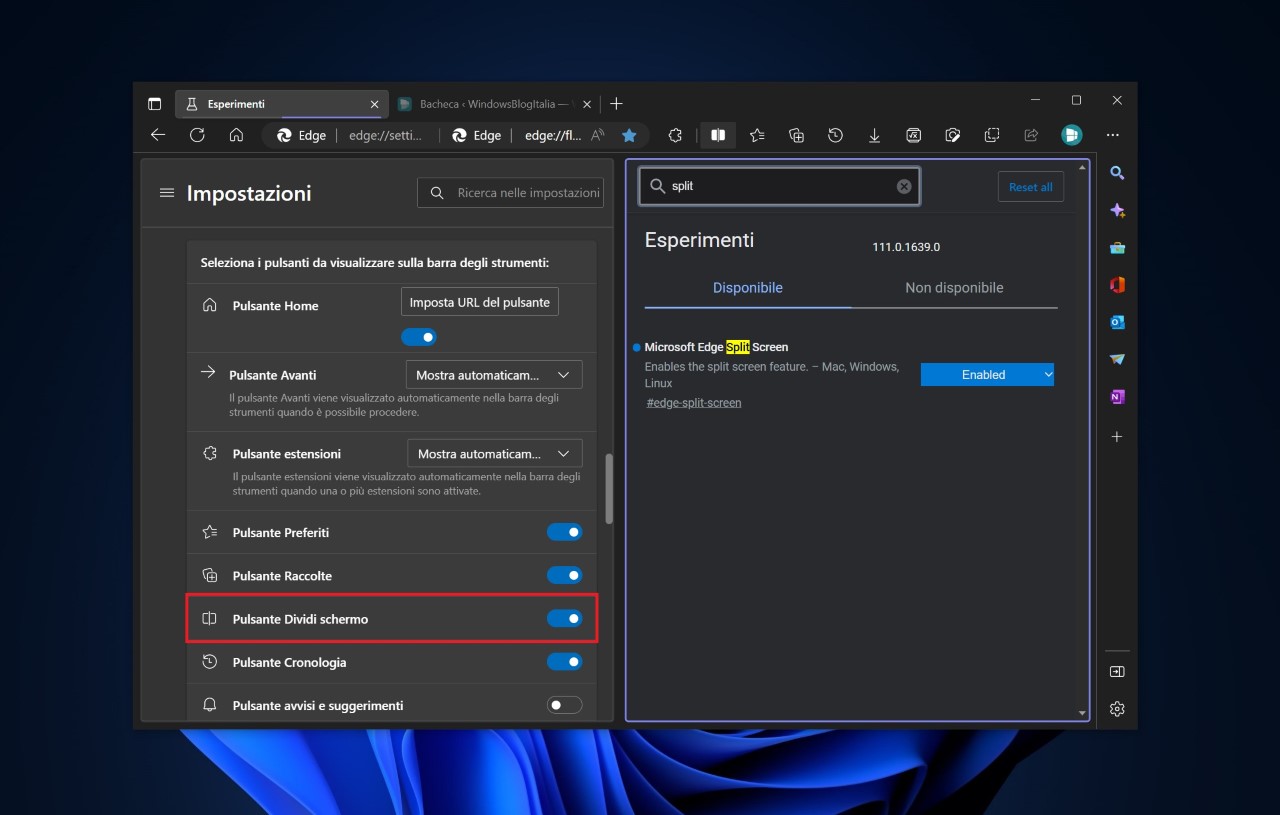Open the Outlook icon in sidebar

coord(1117,322)
